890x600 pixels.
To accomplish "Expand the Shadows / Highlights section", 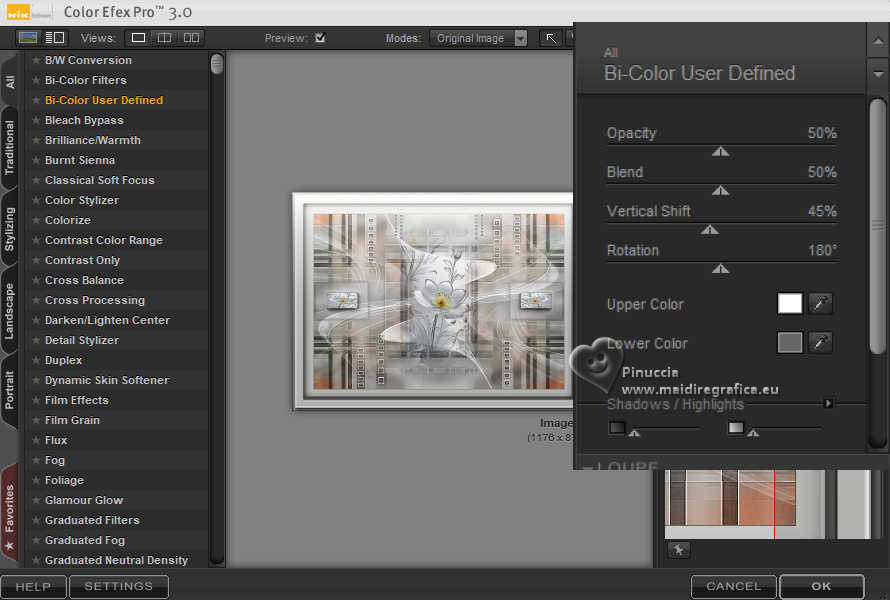I will coord(827,404).
